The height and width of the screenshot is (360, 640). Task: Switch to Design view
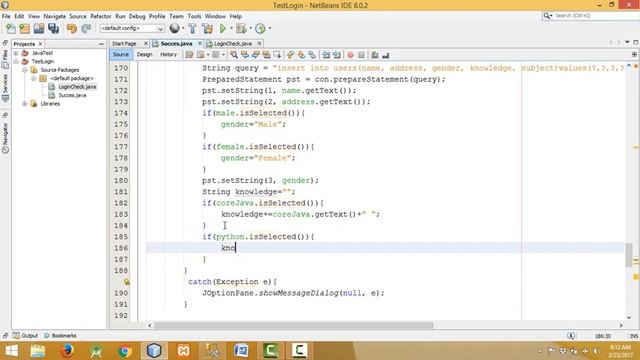click(144, 55)
